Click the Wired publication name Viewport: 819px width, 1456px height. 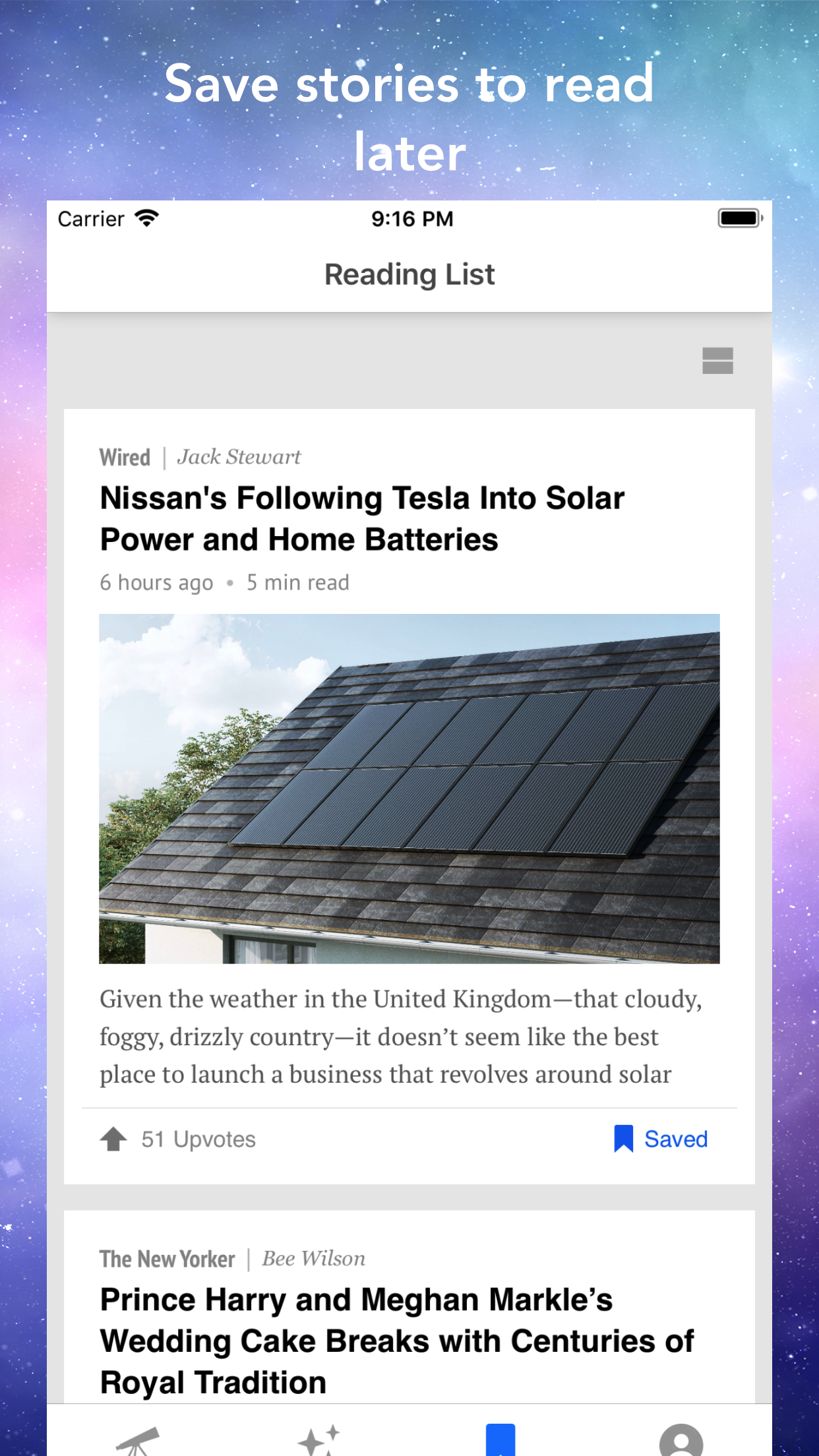(125, 456)
